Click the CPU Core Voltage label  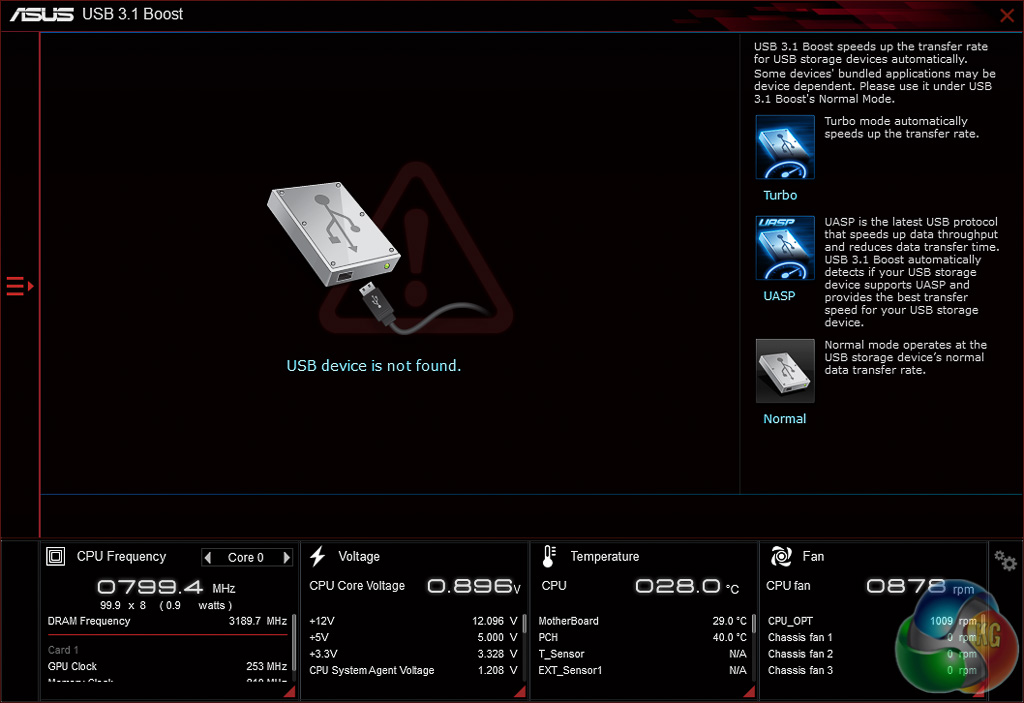tap(357, 585)
